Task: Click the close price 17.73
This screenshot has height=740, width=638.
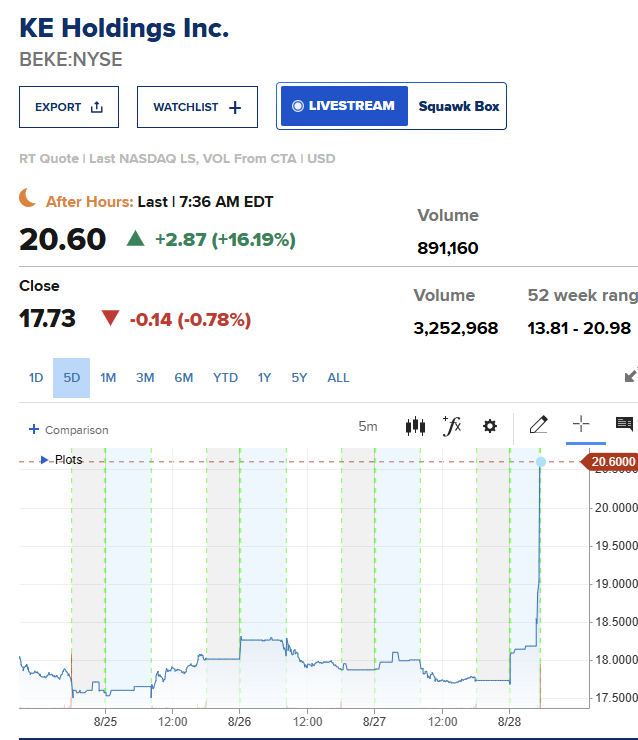Action: pos(47,319)
